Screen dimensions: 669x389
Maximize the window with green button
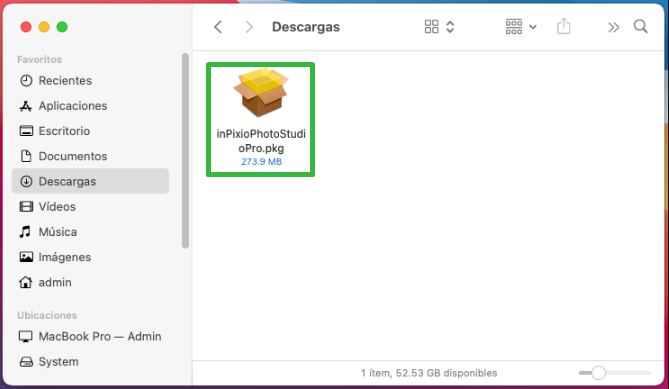(62, 27)
